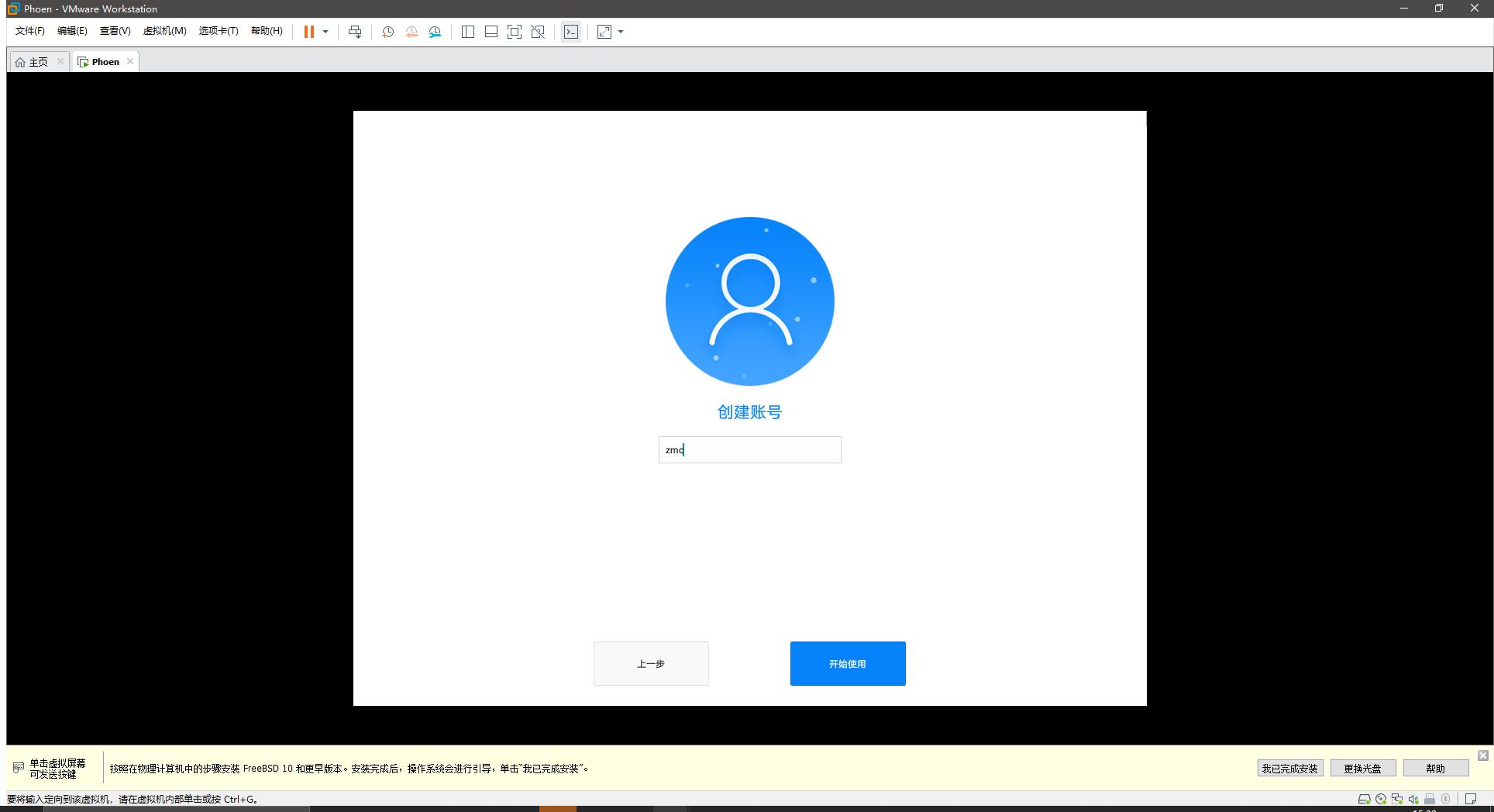1494x812 pixels.
Task: Click the 上一步 button
Action: pyautogui.click(x=650, y=663)
